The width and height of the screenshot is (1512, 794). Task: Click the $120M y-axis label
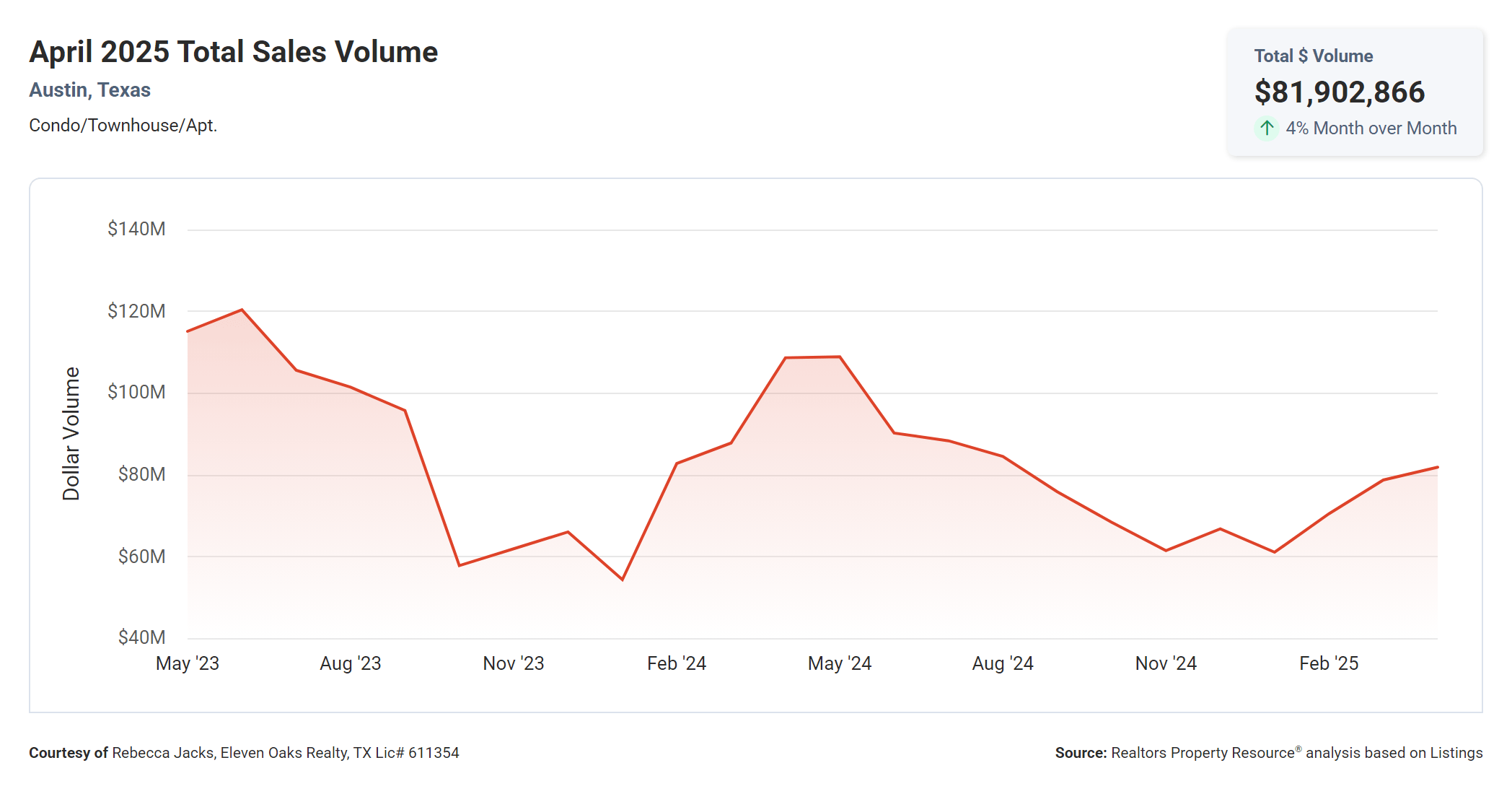coord(136,311)
